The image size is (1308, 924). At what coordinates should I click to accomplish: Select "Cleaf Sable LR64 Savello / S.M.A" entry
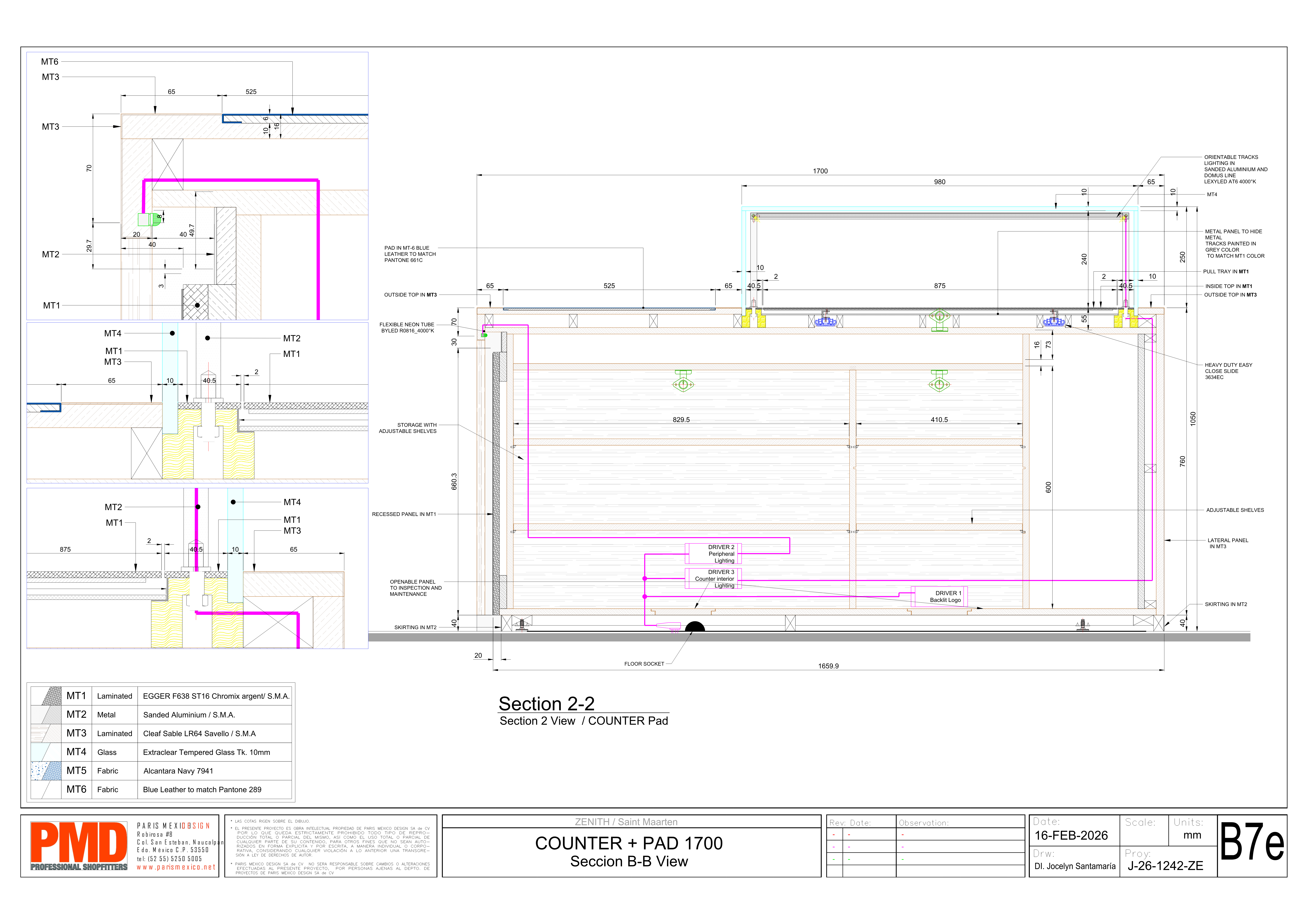[199, 734]
